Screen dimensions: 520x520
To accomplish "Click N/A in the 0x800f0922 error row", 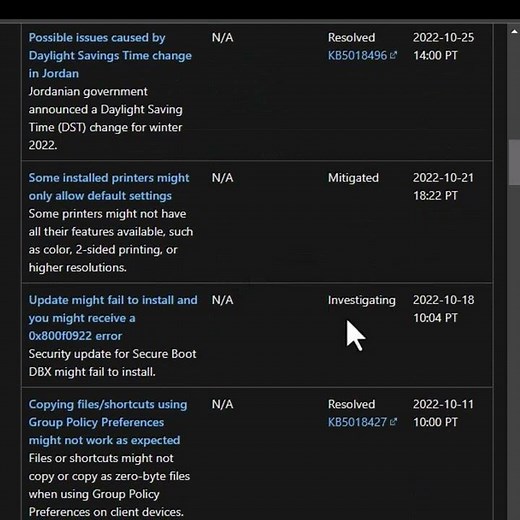I will [222, 300].
